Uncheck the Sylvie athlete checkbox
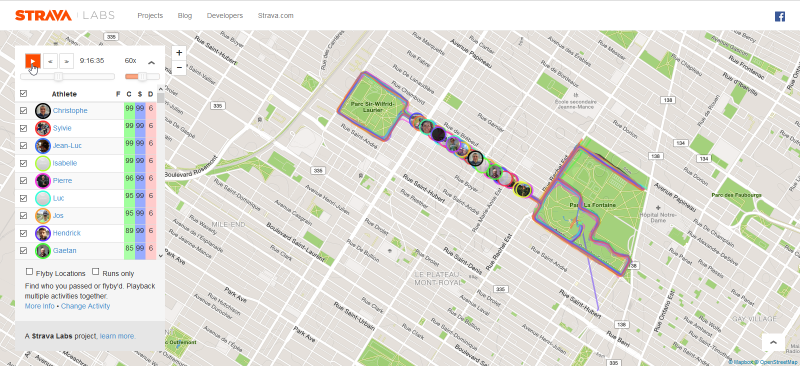 (23, 128)
